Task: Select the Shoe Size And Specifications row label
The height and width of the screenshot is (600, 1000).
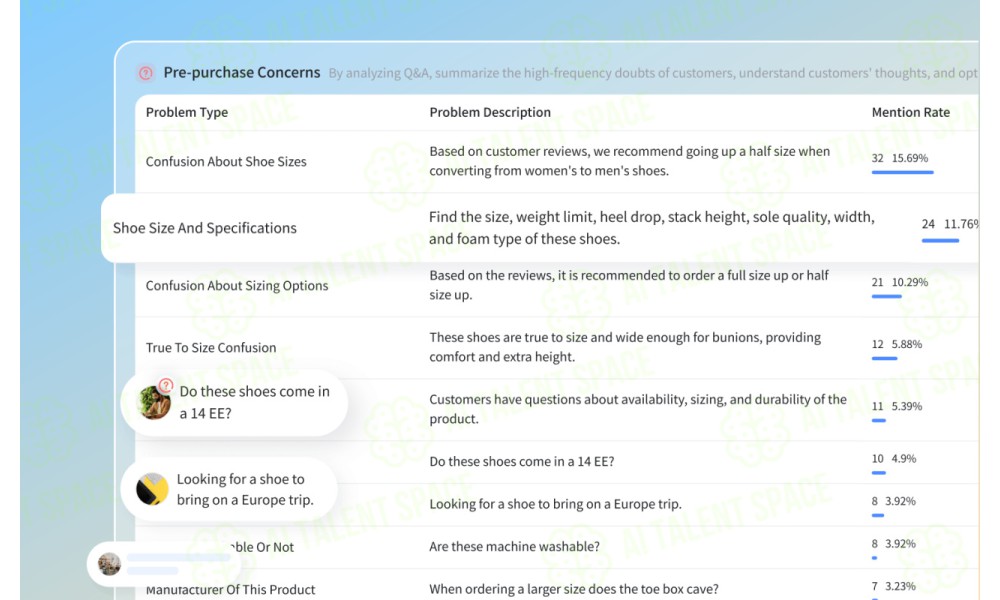Action: tap(205, 228)
